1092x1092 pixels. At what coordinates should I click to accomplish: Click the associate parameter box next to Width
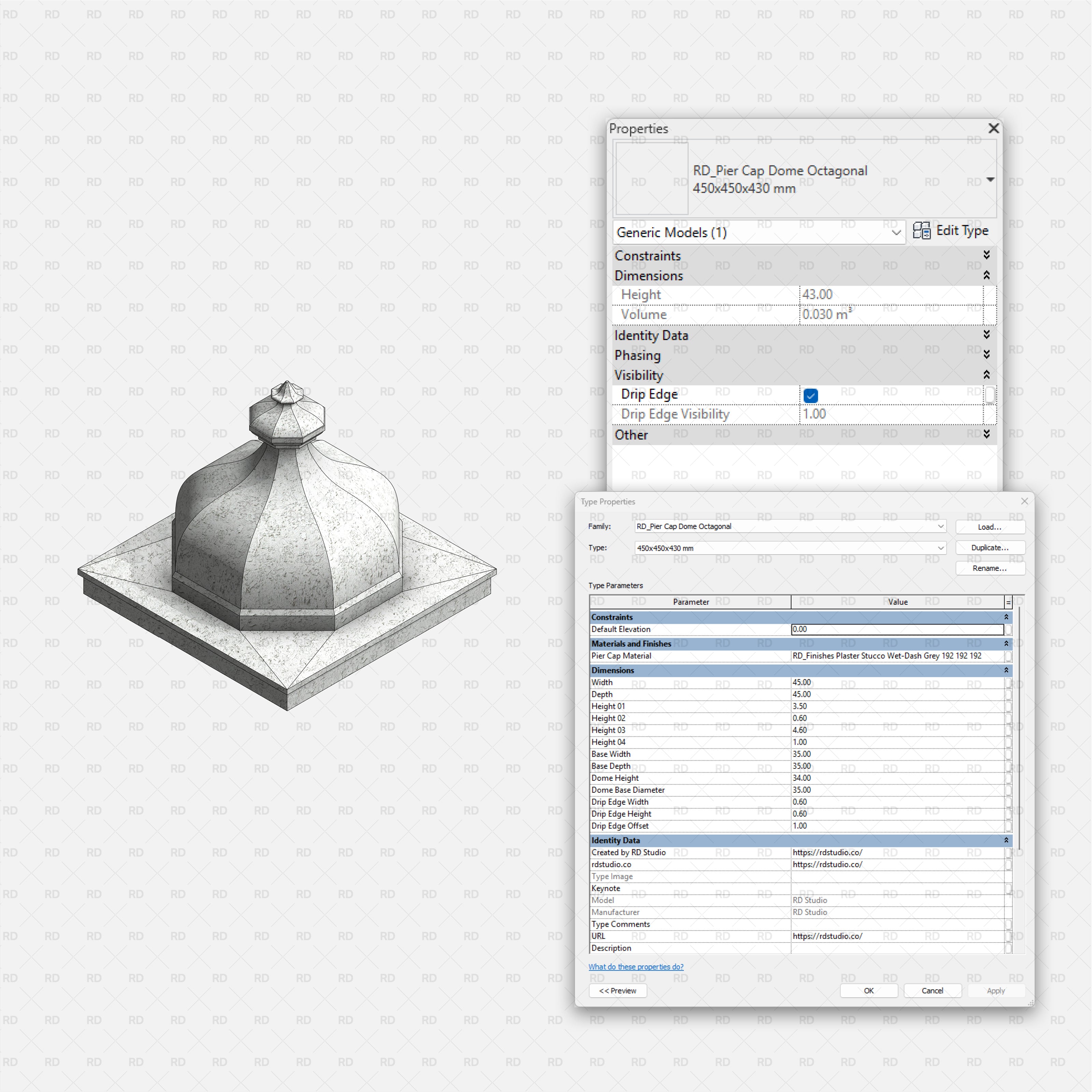click(x=1009, y=682)
